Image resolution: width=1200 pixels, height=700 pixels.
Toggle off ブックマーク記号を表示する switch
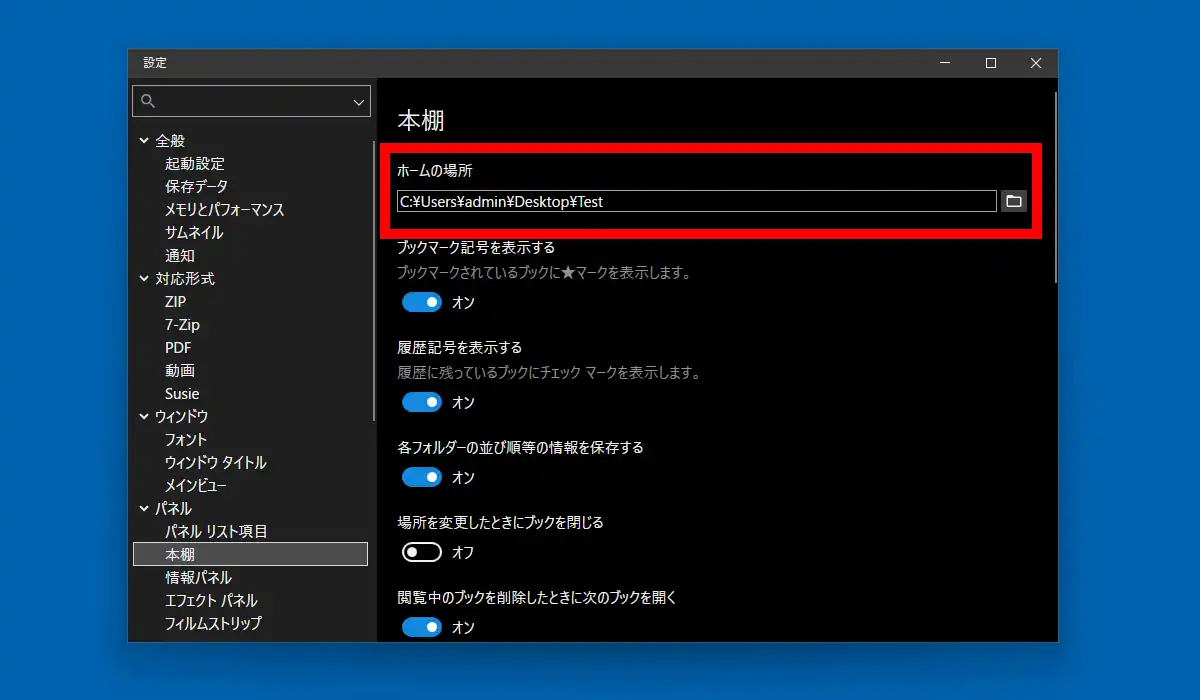tap(422, 302)
